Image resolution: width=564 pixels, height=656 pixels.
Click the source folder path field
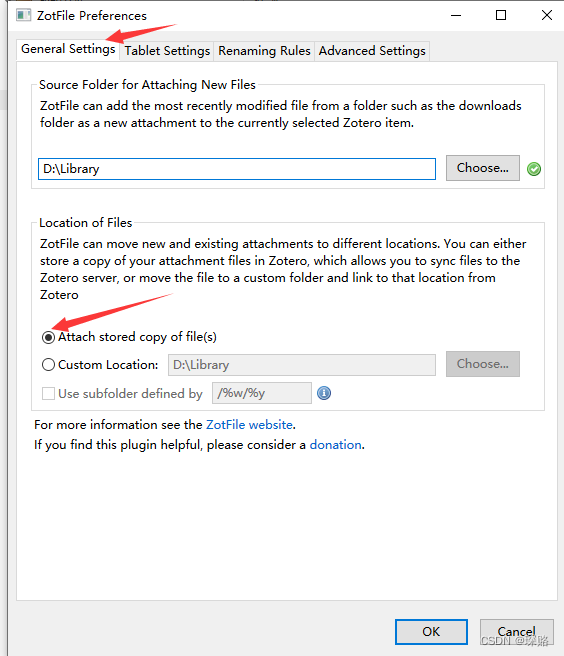pyautogui.click(x=237, y=169)
